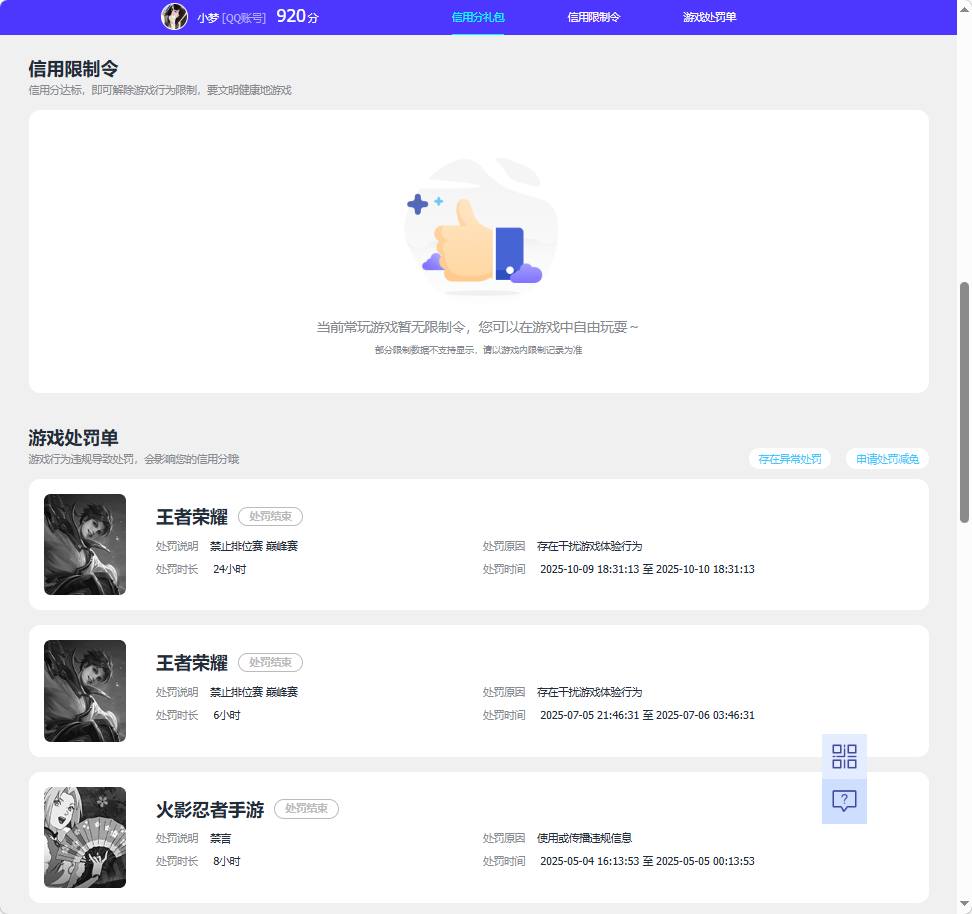Click the 存在异常处罚 button
The image size is (972, 914).
pyautogui.click(x=789, y=459)
